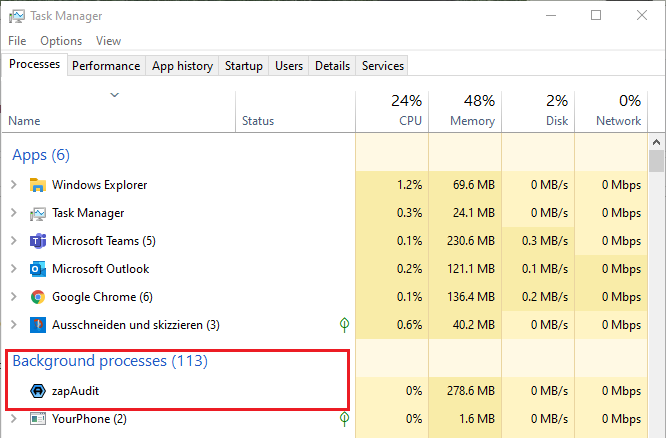Screen dimensions: 666x438
Task: Click the 230.6 MB memory value
Action: (x=471, y=241)
